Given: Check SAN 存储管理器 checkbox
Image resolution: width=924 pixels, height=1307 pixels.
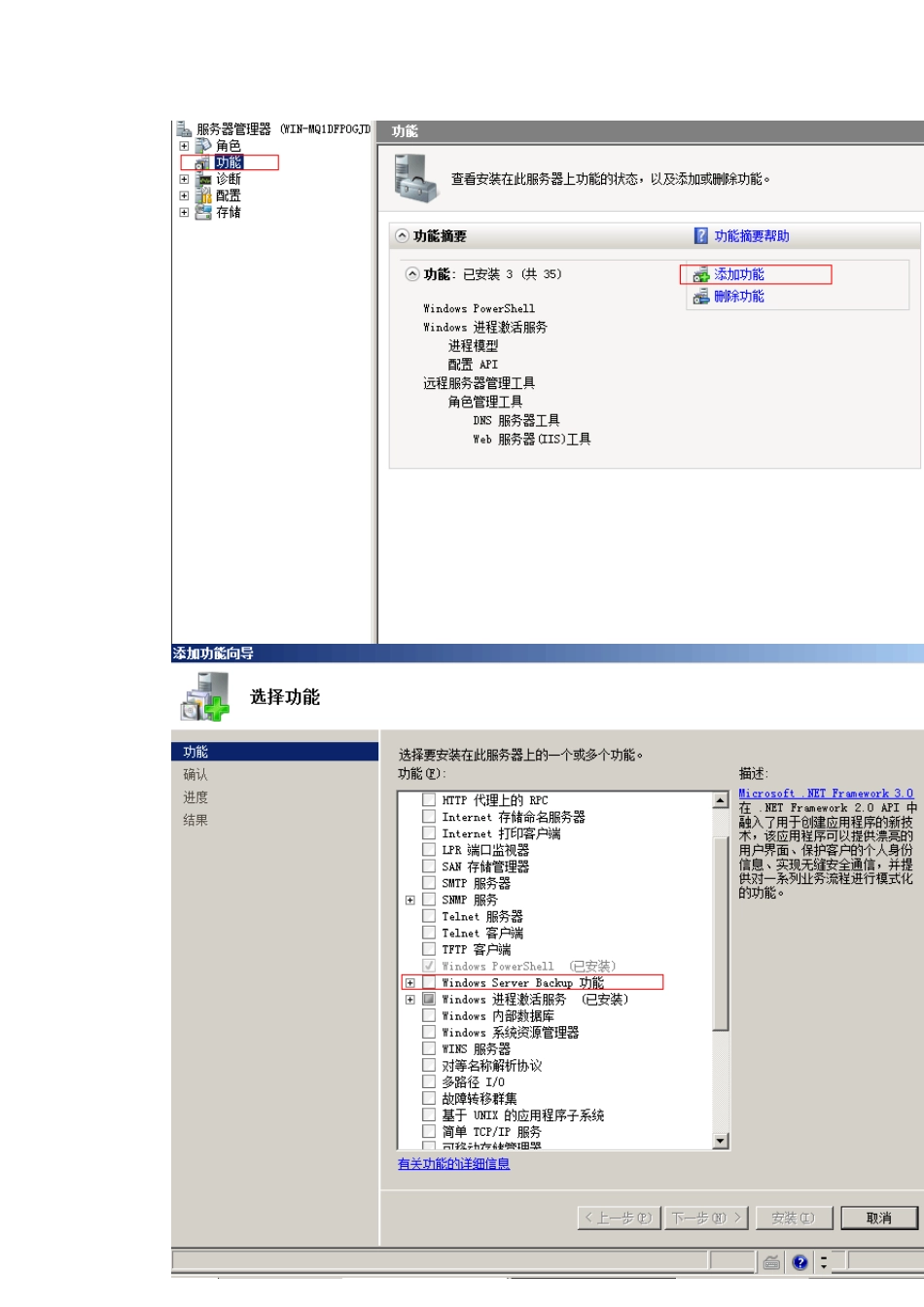Looking at the screenshot, I should point(429,865).
